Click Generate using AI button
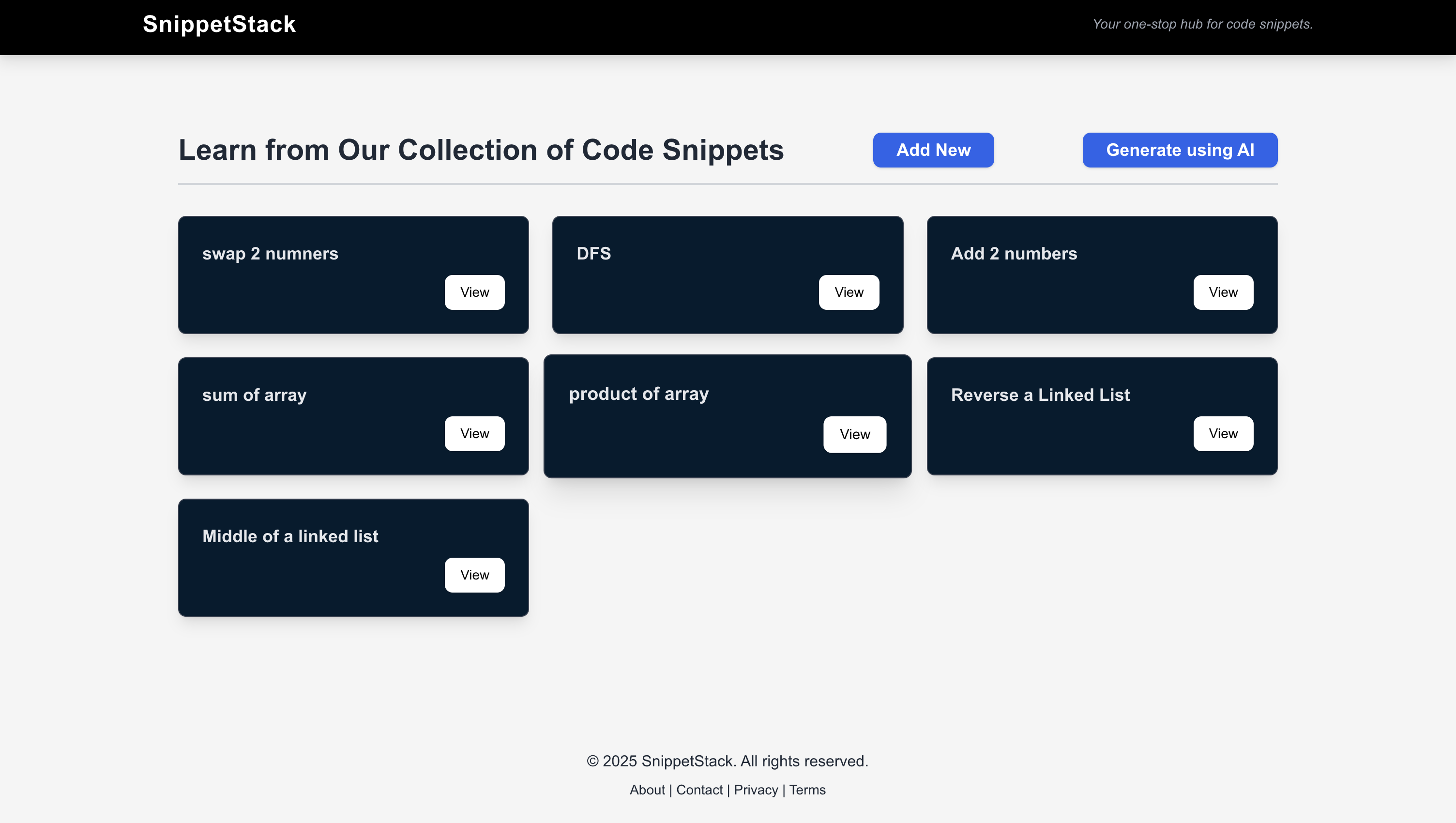This screenshot has height=823, width=1456. (1180, 150)
